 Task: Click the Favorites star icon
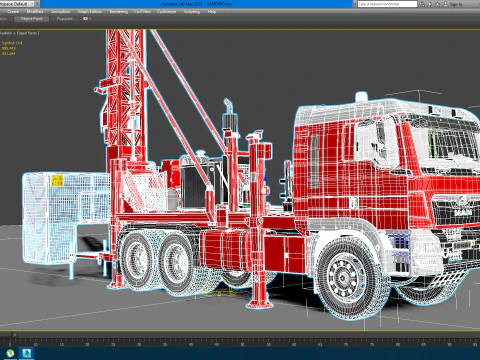pos(437,4)
